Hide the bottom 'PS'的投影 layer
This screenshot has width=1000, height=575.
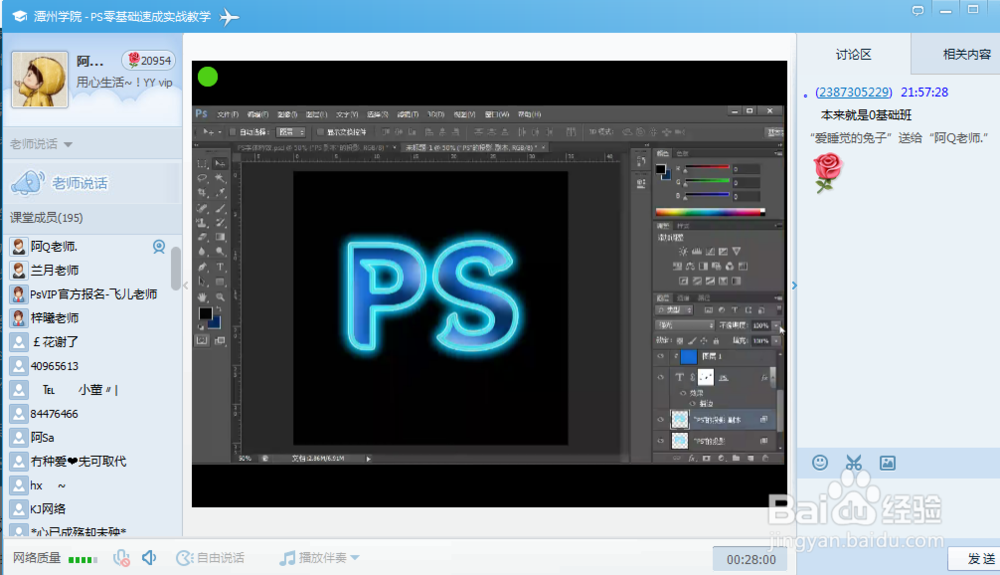pyautogui.click(x=661, y=440)
